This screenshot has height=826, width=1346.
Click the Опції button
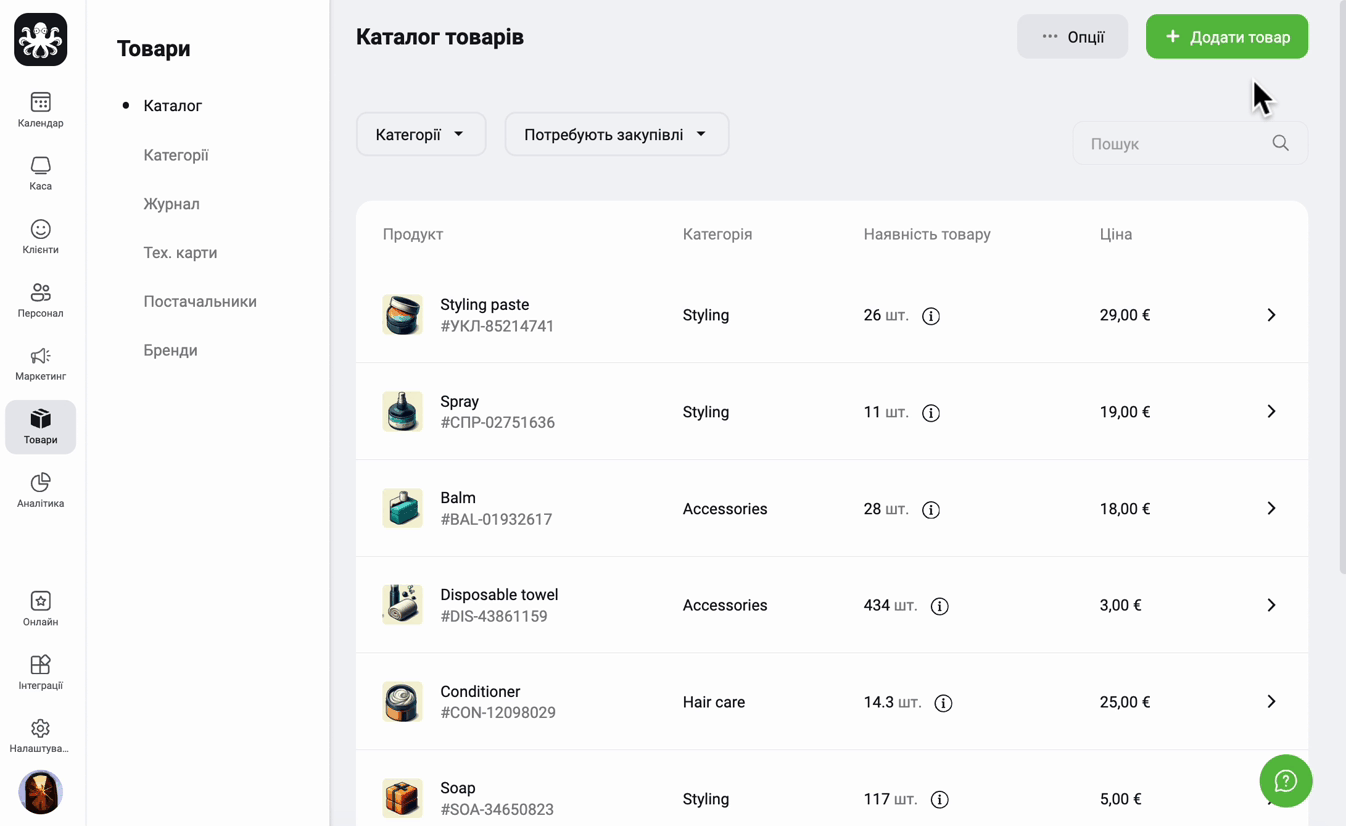(x=1073, y=37)
